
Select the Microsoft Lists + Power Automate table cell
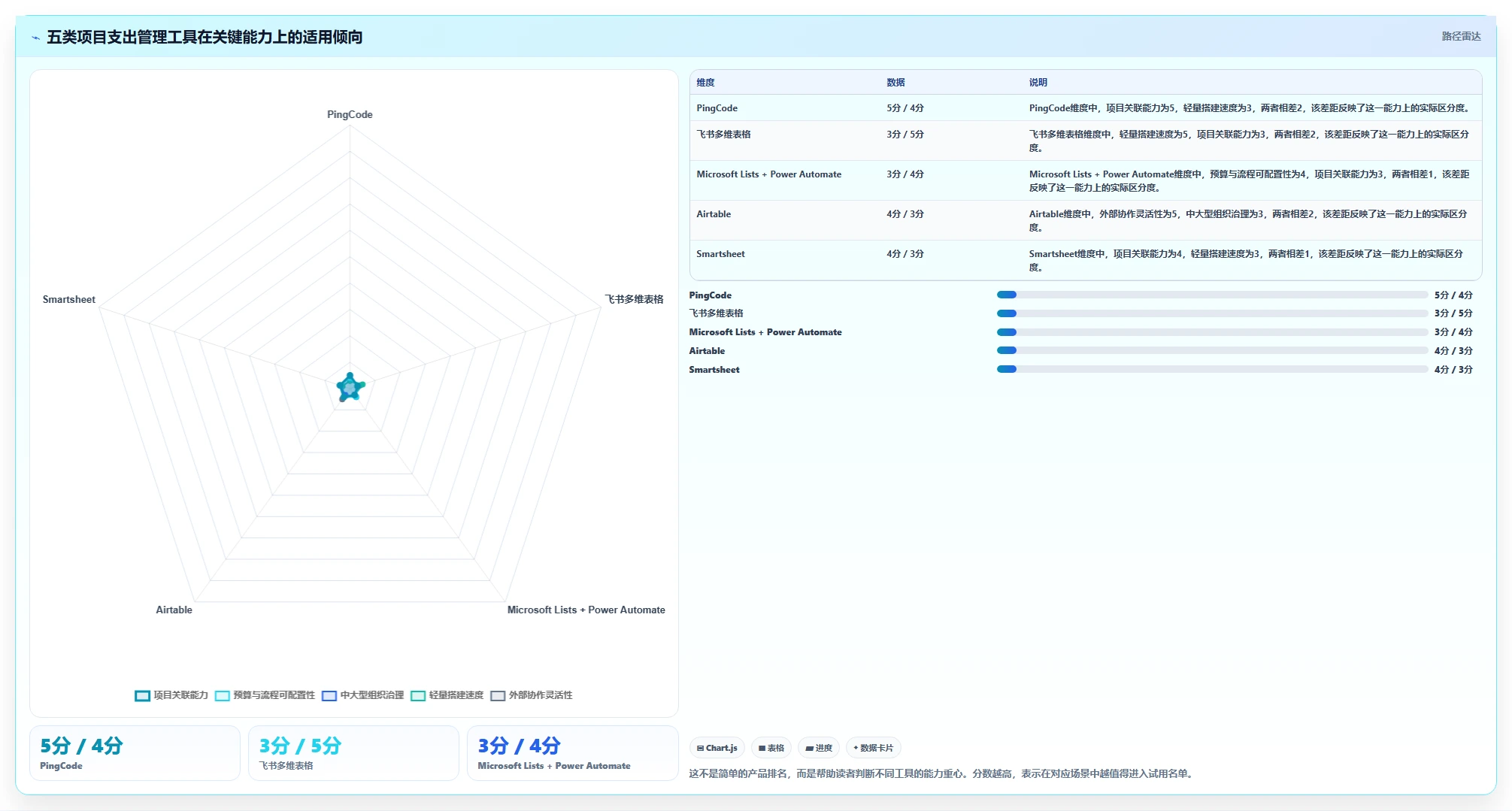click(768, 174)
